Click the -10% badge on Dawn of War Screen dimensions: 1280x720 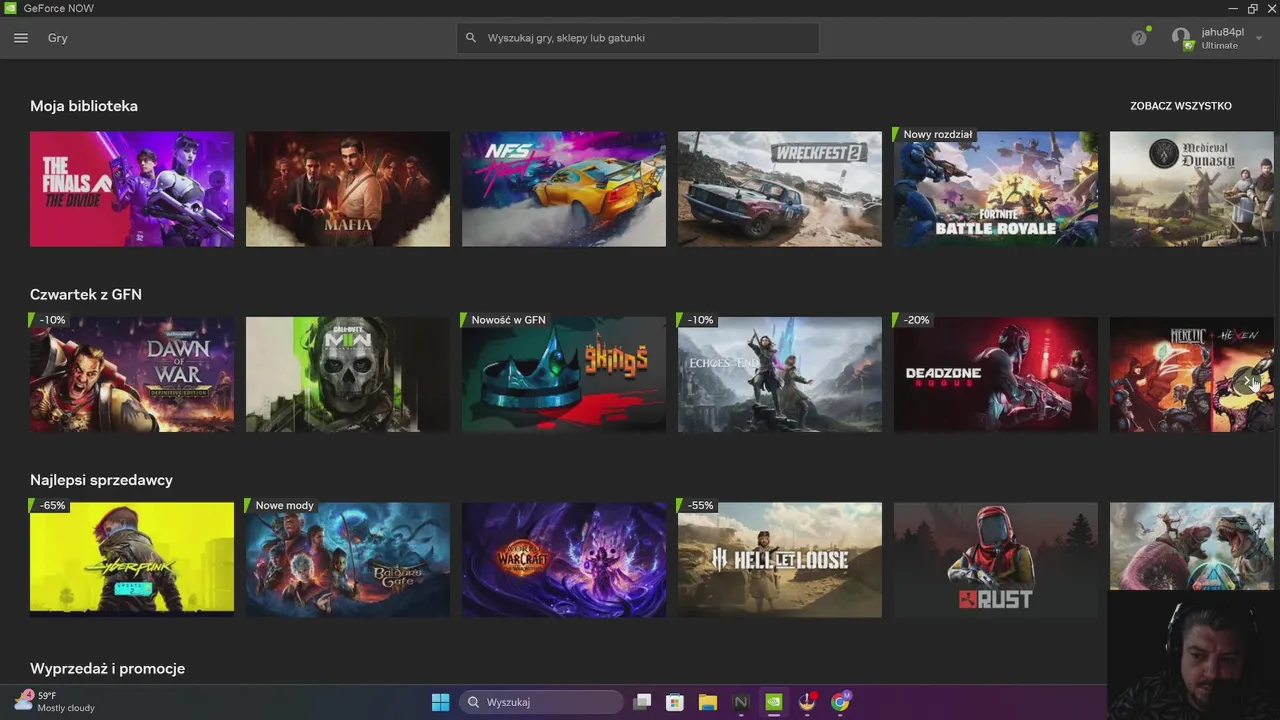[x=51, y=320]
